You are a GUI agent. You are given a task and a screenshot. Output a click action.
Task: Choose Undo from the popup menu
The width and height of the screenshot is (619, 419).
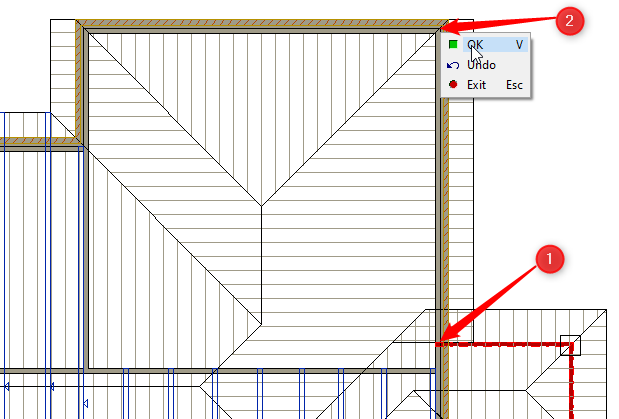[481, 65]
